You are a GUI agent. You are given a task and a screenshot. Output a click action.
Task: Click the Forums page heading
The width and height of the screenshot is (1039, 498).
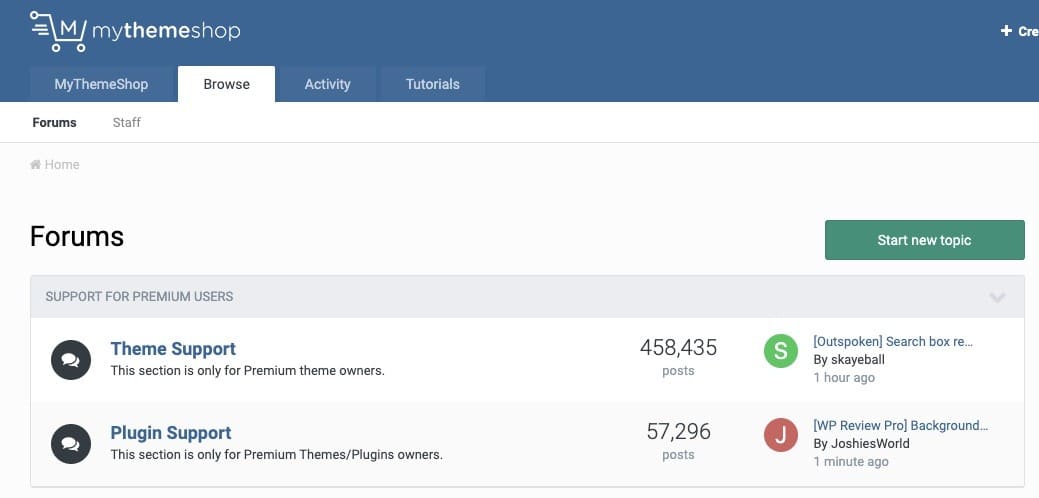(x=77, y=236)
